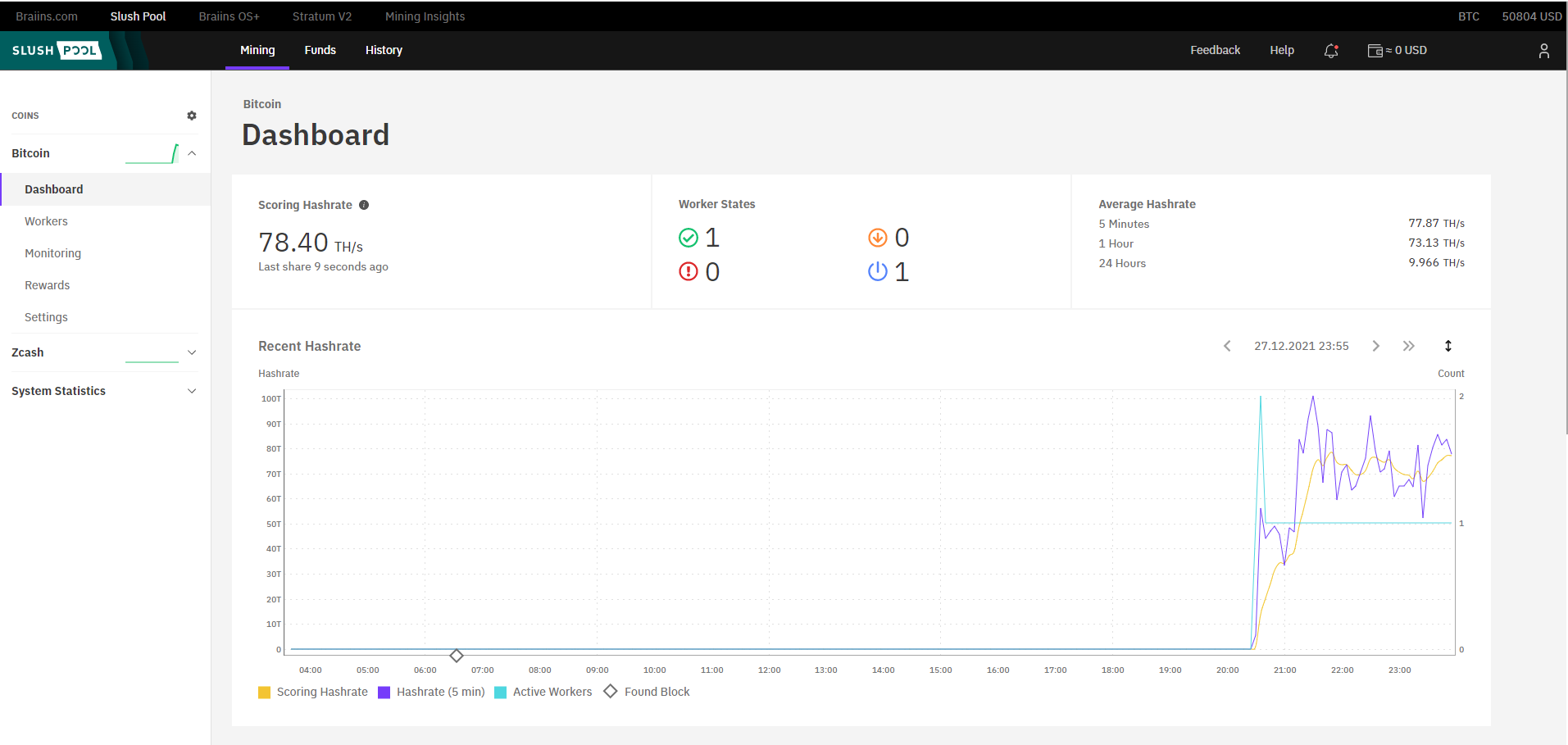This screenshot has width=1568, height=745.
Task: Open Braiins OS+ top link
Action: pyautogui.click(x=229, y=16)
